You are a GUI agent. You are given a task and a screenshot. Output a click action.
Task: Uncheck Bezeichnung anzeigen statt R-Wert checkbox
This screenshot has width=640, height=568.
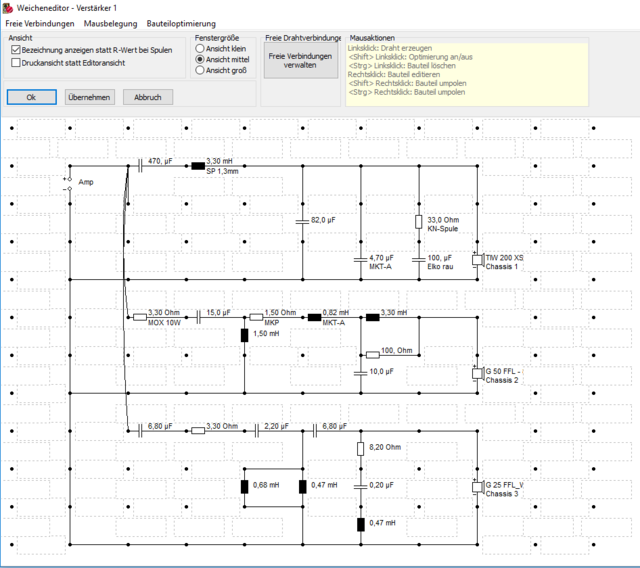(16, 49)
